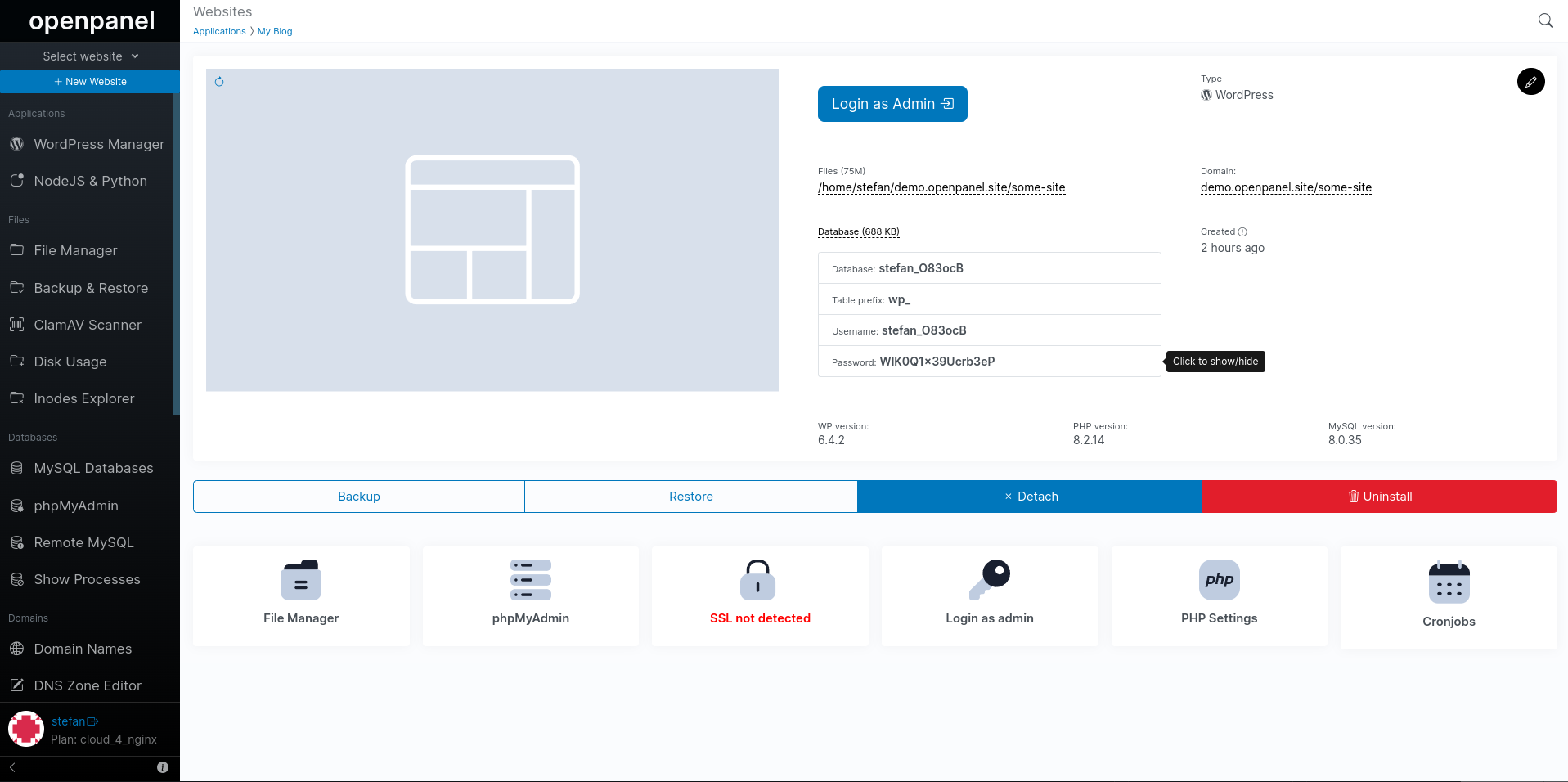This screenshot has height=782, width=1568.
Task: Click Login as Admin button
Action: coord(892,104)
